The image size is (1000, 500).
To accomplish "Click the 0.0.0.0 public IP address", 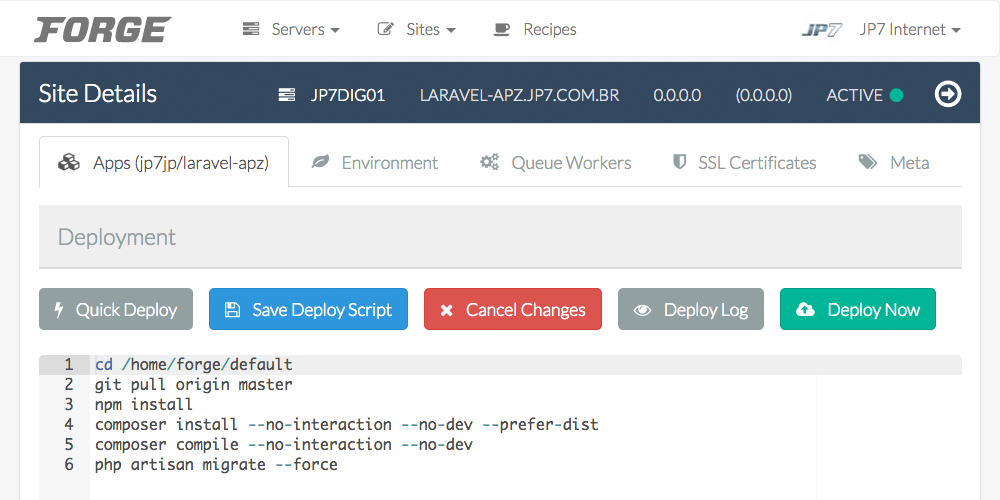I will [677, 95].
